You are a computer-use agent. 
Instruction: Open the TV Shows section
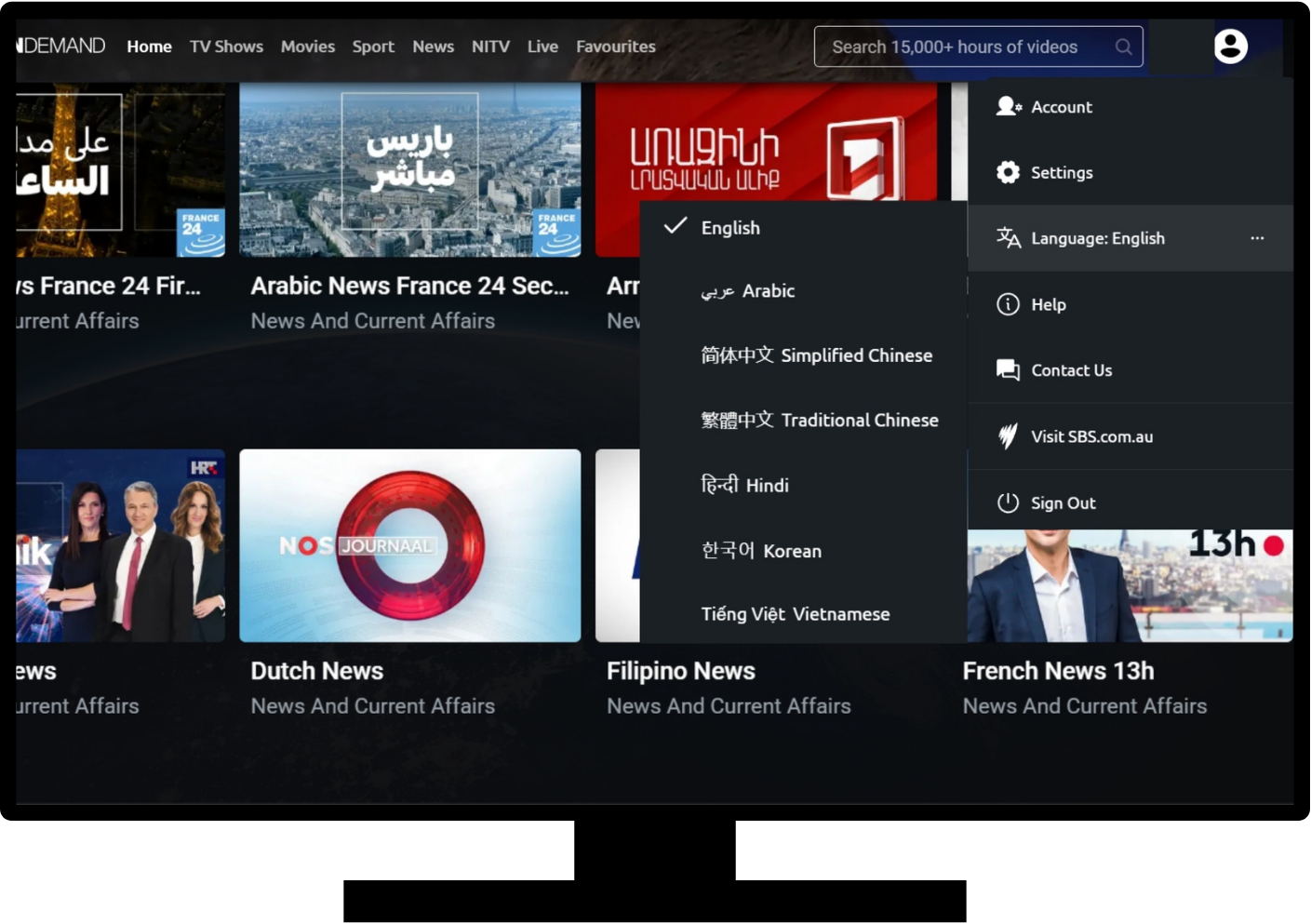click(226, 47)
